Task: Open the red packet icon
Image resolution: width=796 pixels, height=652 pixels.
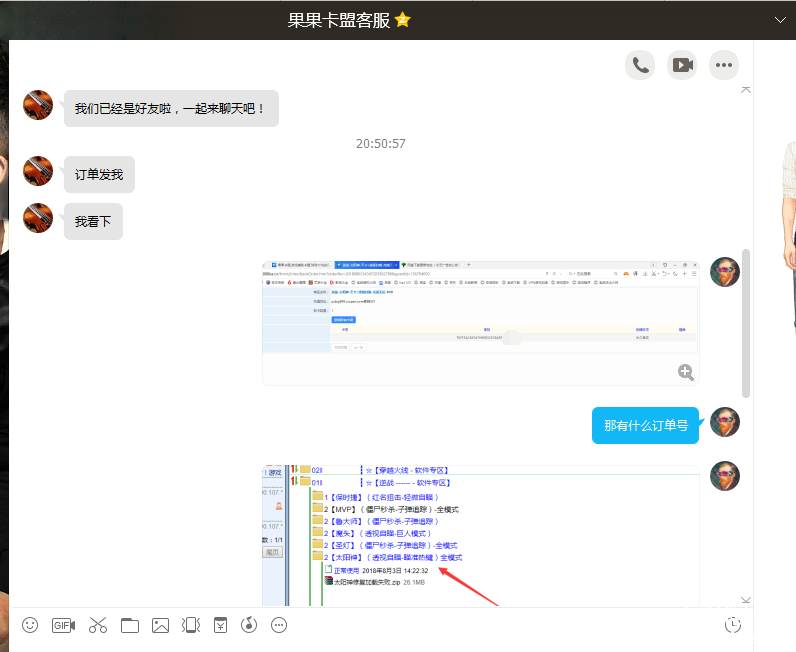Action: (x=220, y=625)
